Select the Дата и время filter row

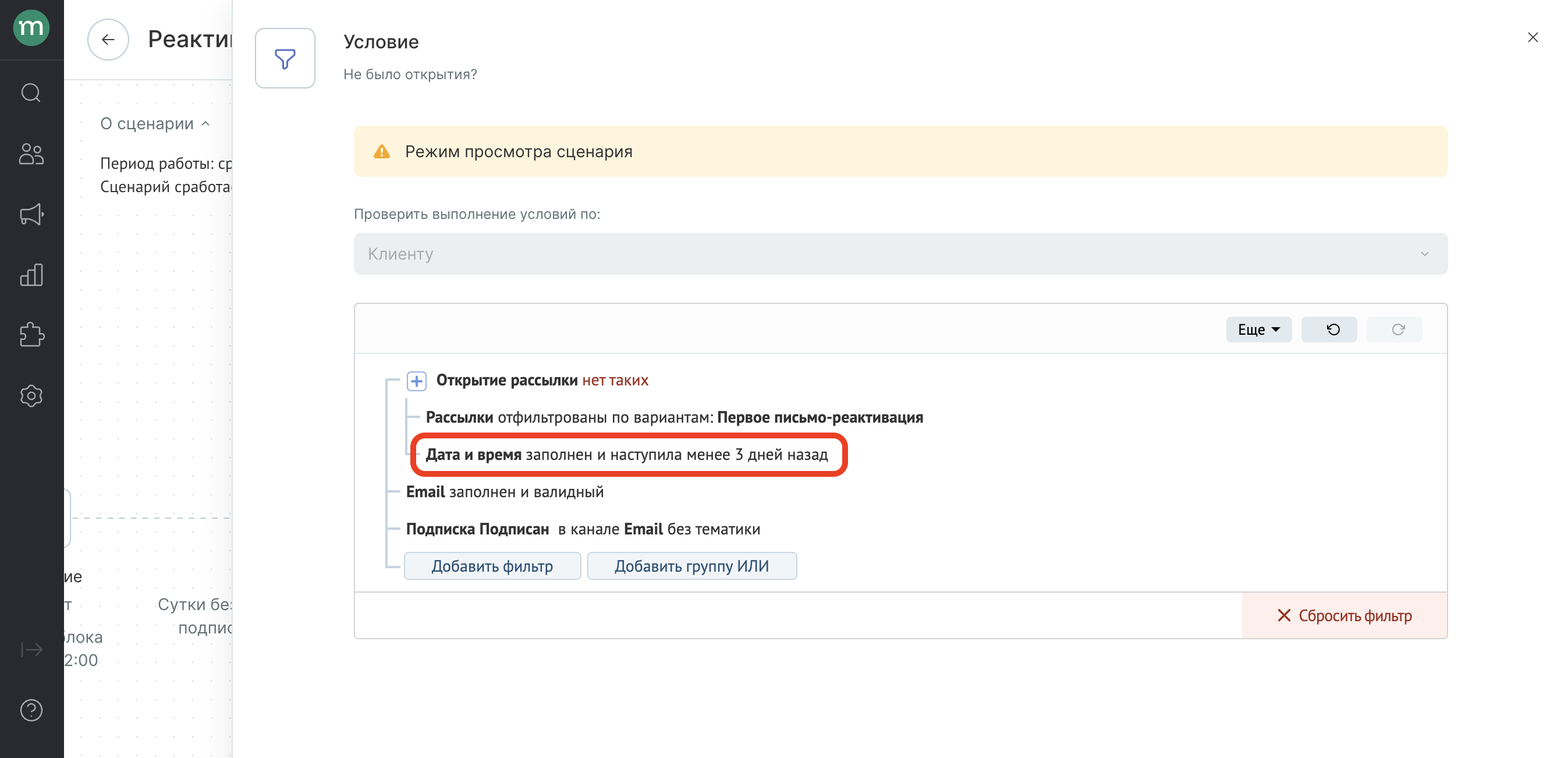pyautogui.click(x=627, y=455)
